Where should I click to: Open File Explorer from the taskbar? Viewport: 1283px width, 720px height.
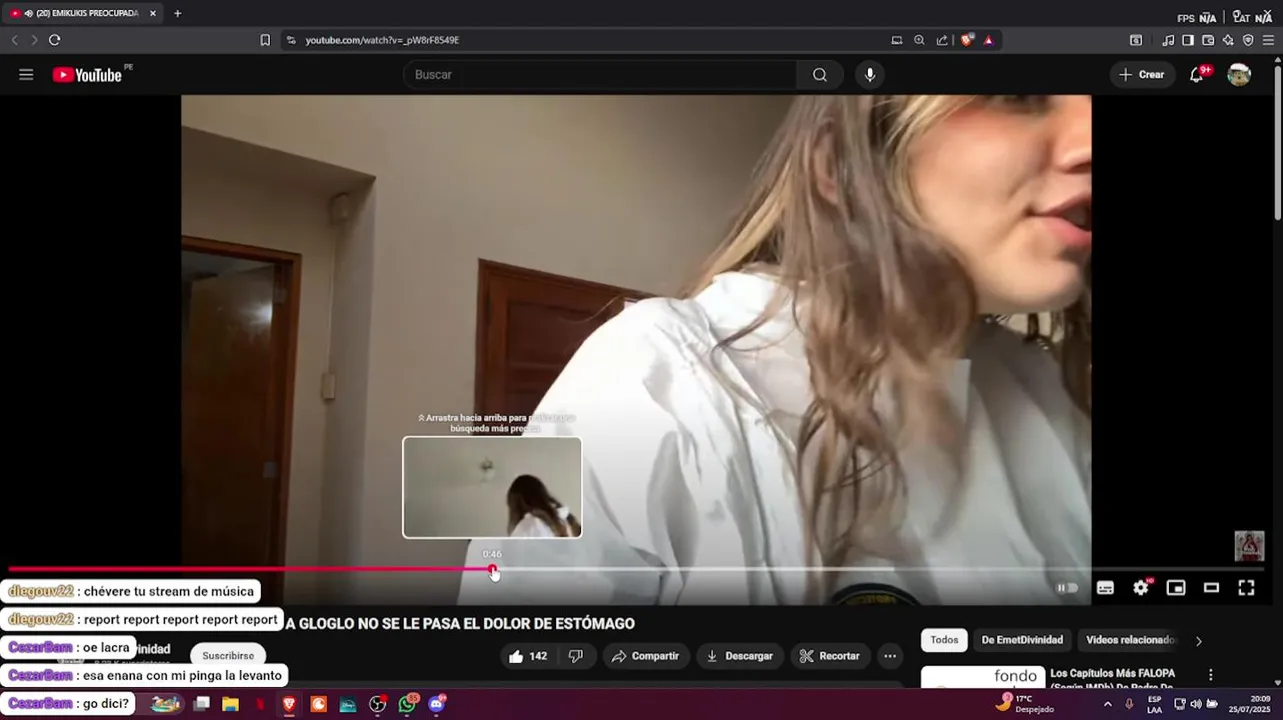230,704
